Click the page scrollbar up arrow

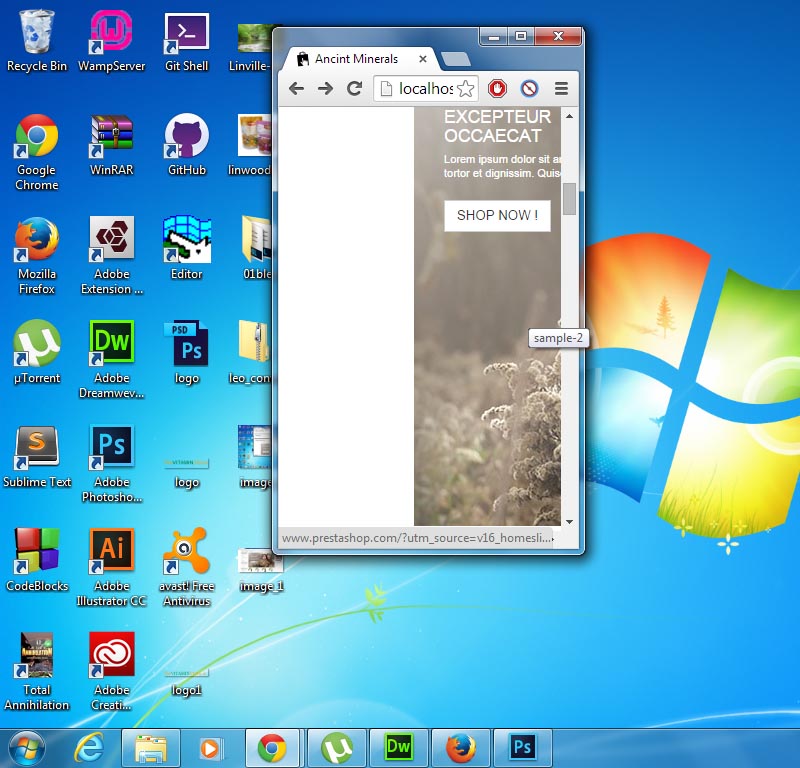click(569, 116)
